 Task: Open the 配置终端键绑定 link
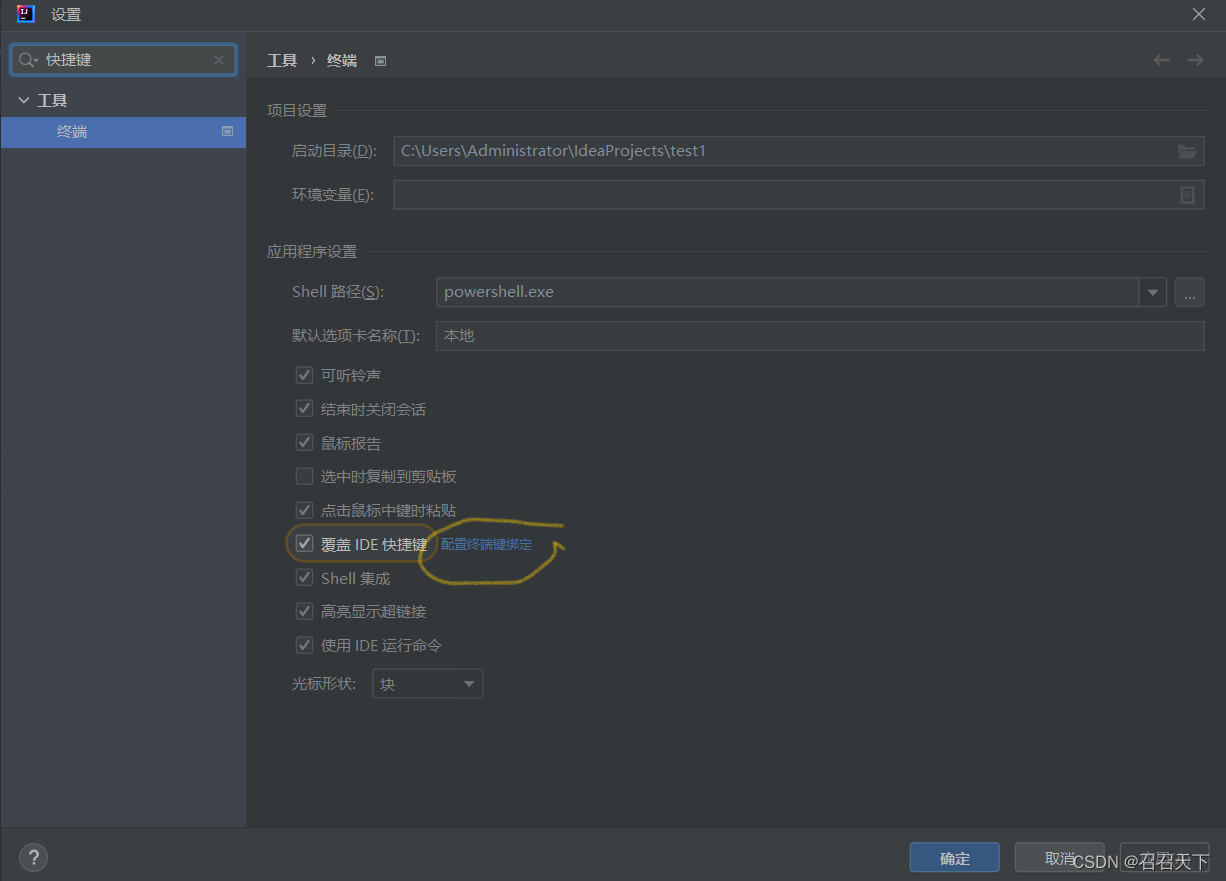tap(487, 543)
